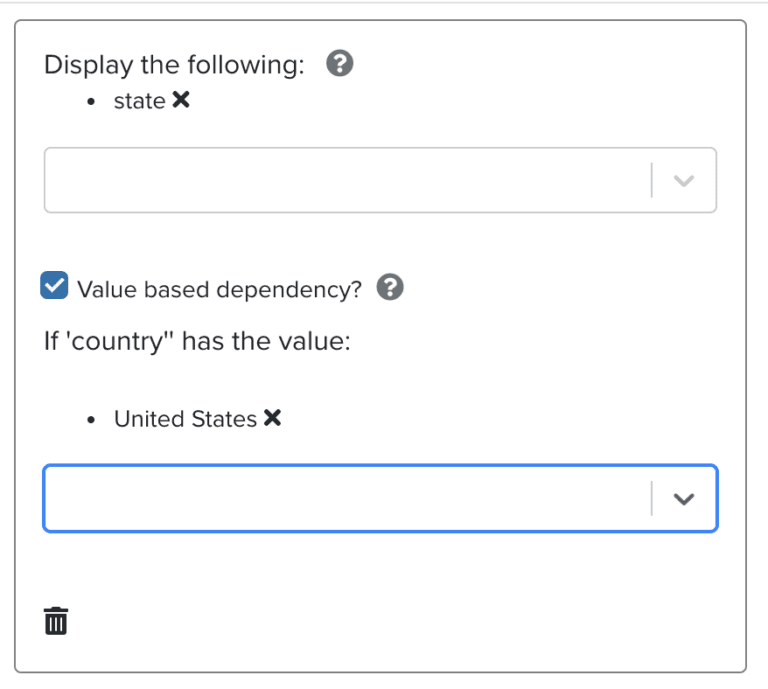Screen dimensions: 768x689
Task: Open help for 'Display the following'
Action: pyautogui.click(x=339, y=63)
